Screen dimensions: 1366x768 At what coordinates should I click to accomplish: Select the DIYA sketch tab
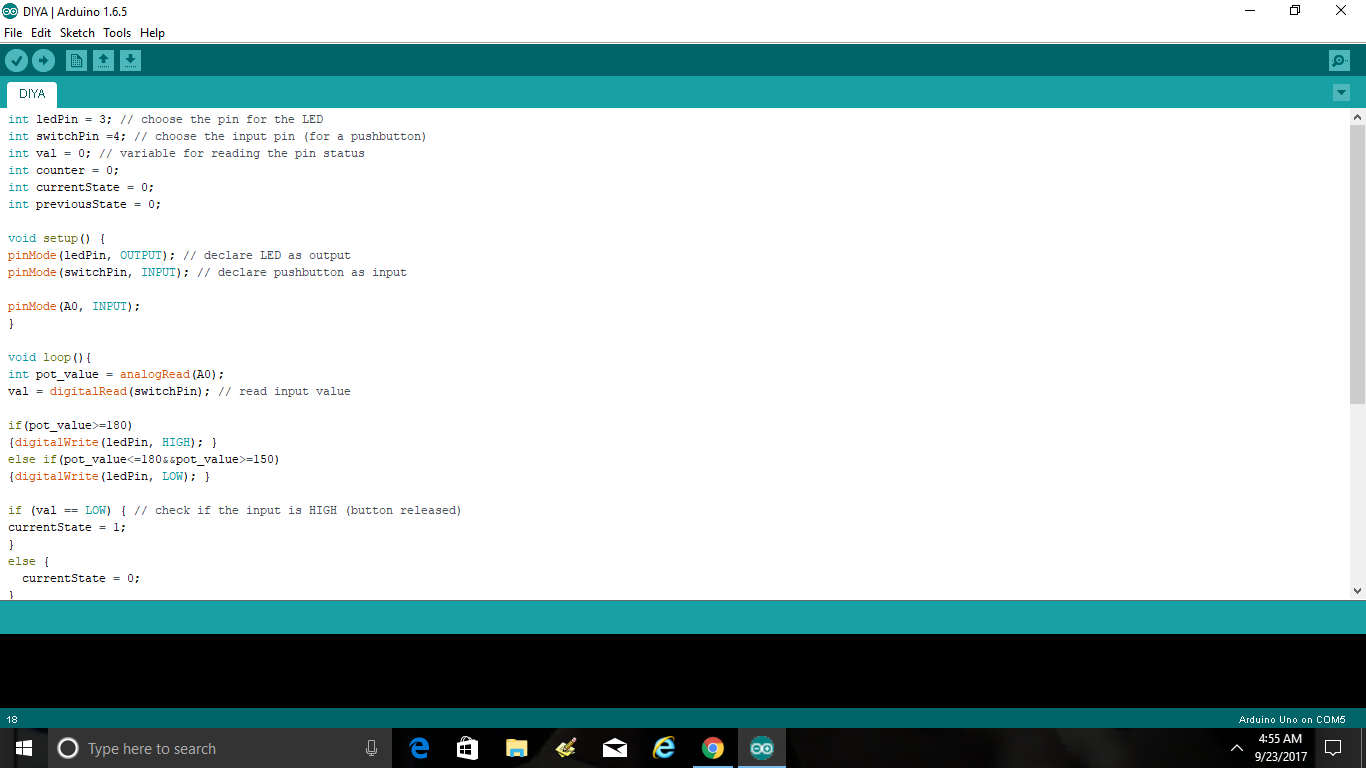[31, 93]
